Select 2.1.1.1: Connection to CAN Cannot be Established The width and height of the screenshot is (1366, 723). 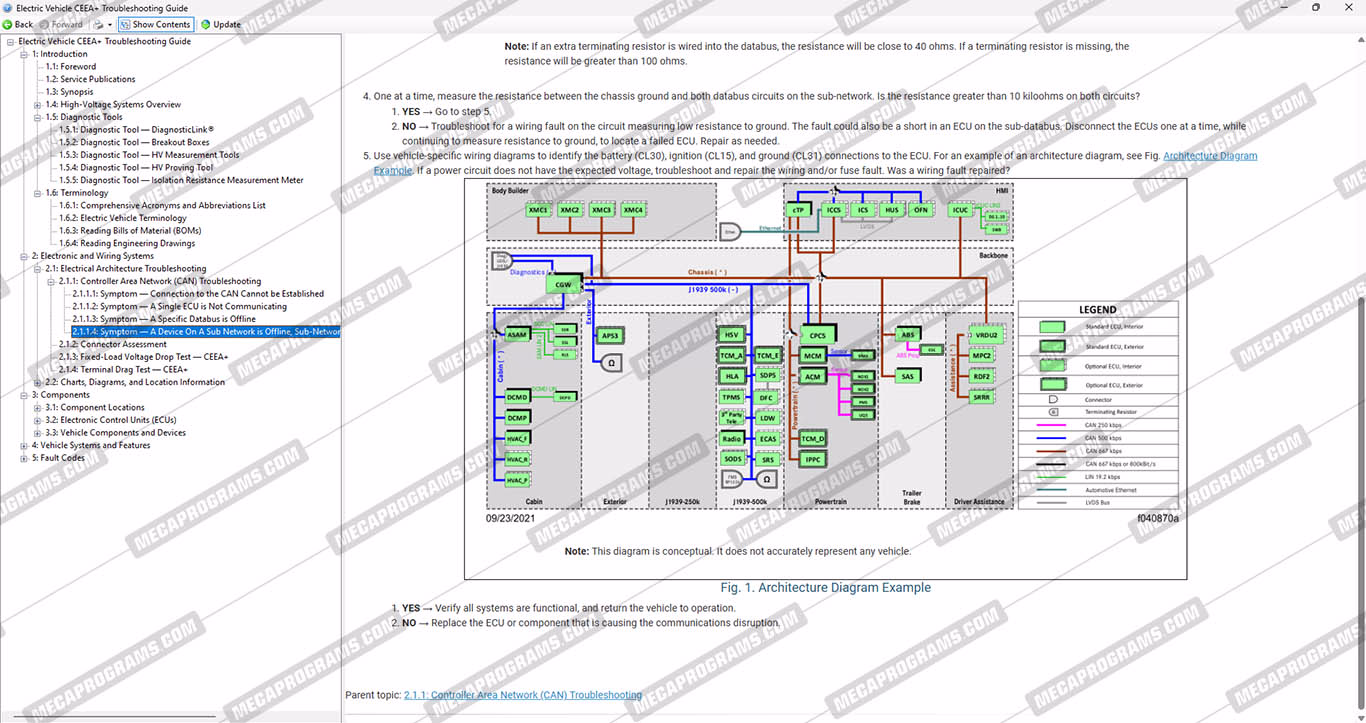click(x=198, y=294)
